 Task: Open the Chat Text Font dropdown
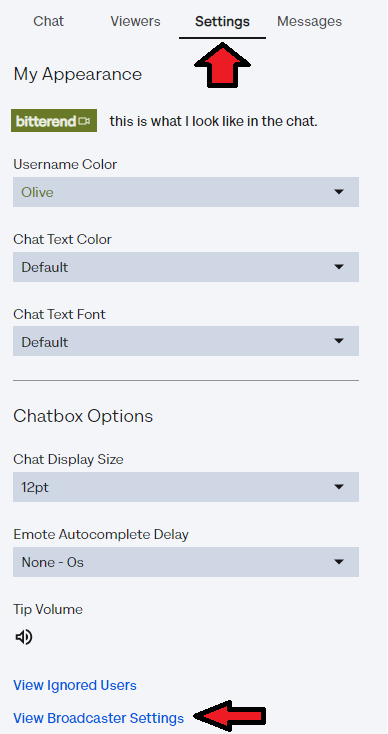pos(186,341)
